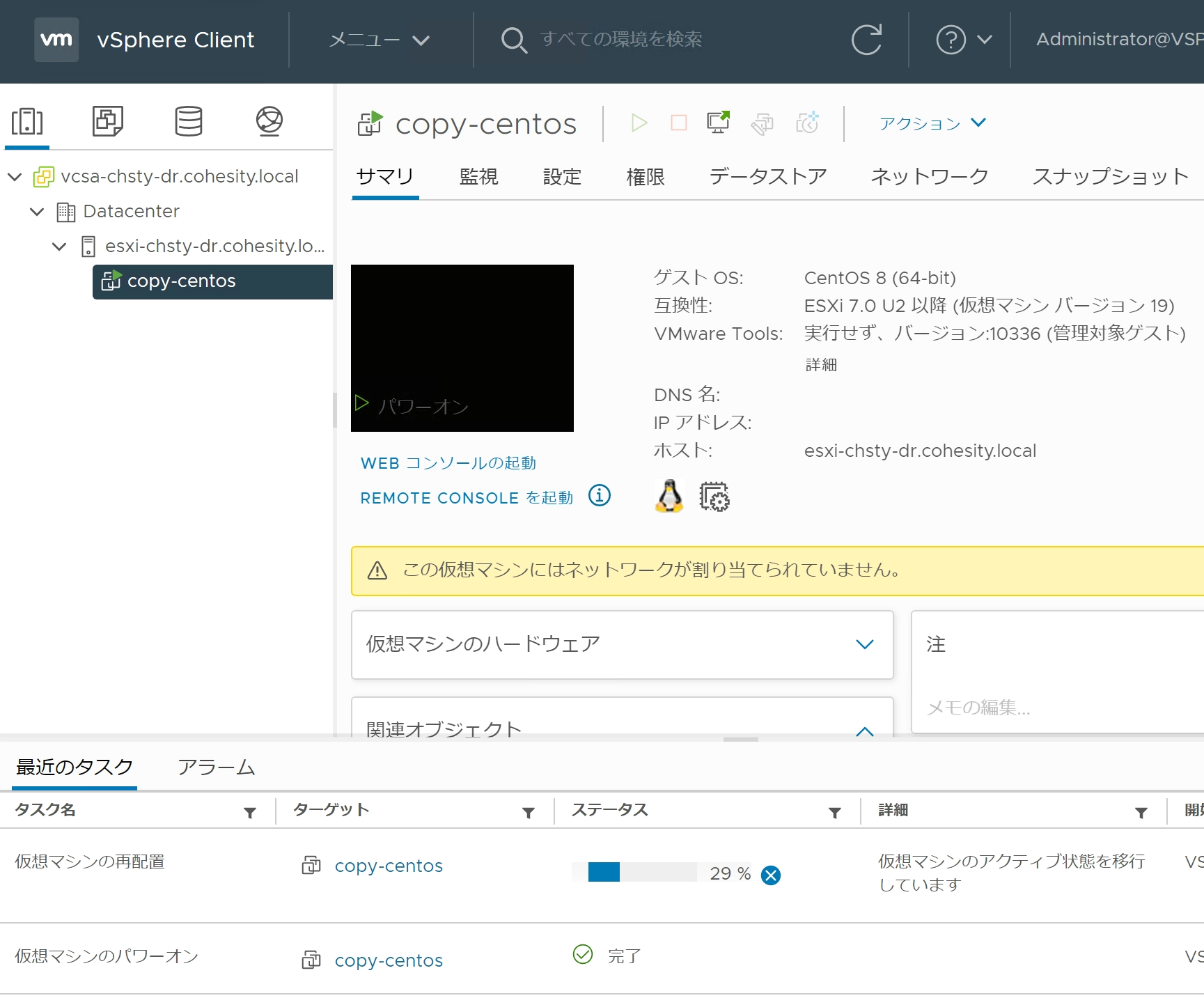Click REMOTE CONSOLE を起動 link
1204x998 pixels.
coord(467,498)
